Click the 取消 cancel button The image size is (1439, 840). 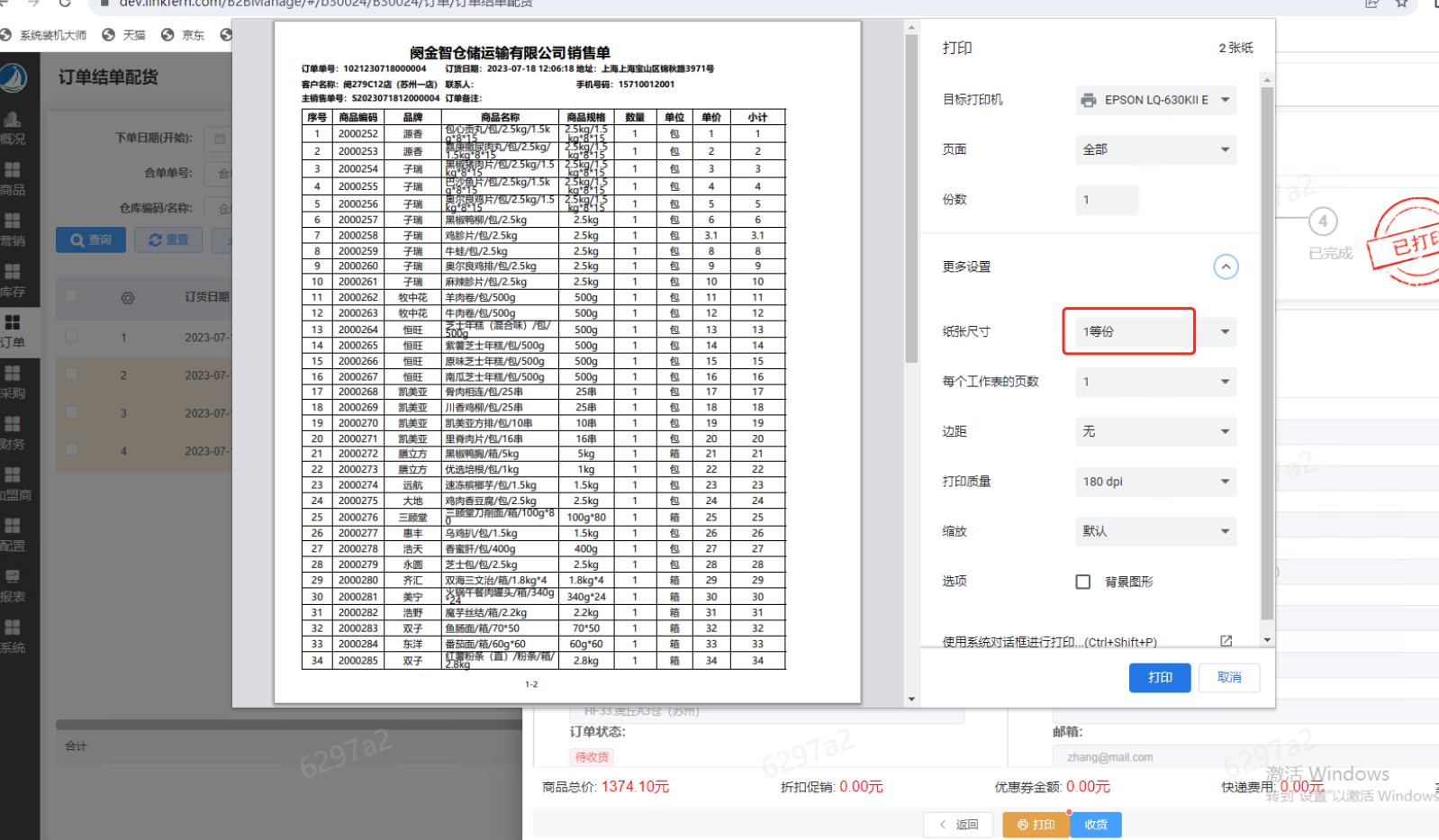(x=1229, y=677)
